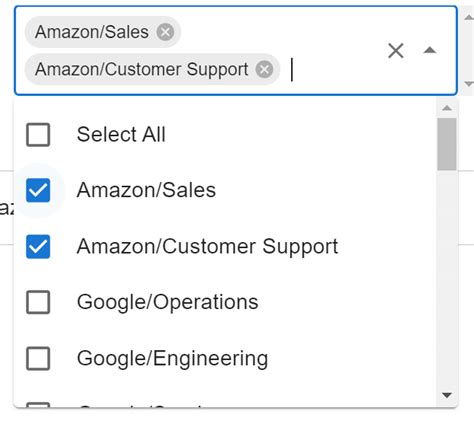
Task: Check the Google/Operations checkbox
Action: point(38,302)
